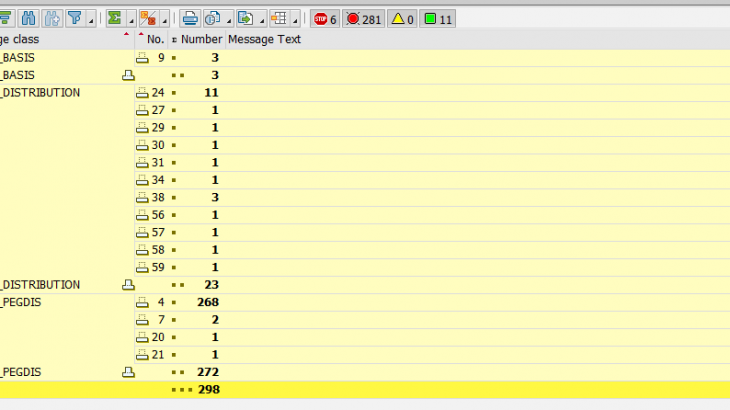Image resolution: width=730 pixels, height=410 pixels.
Task: Select the _DISTRIBUTION class cell in row 24
Action: click(41, 93)
